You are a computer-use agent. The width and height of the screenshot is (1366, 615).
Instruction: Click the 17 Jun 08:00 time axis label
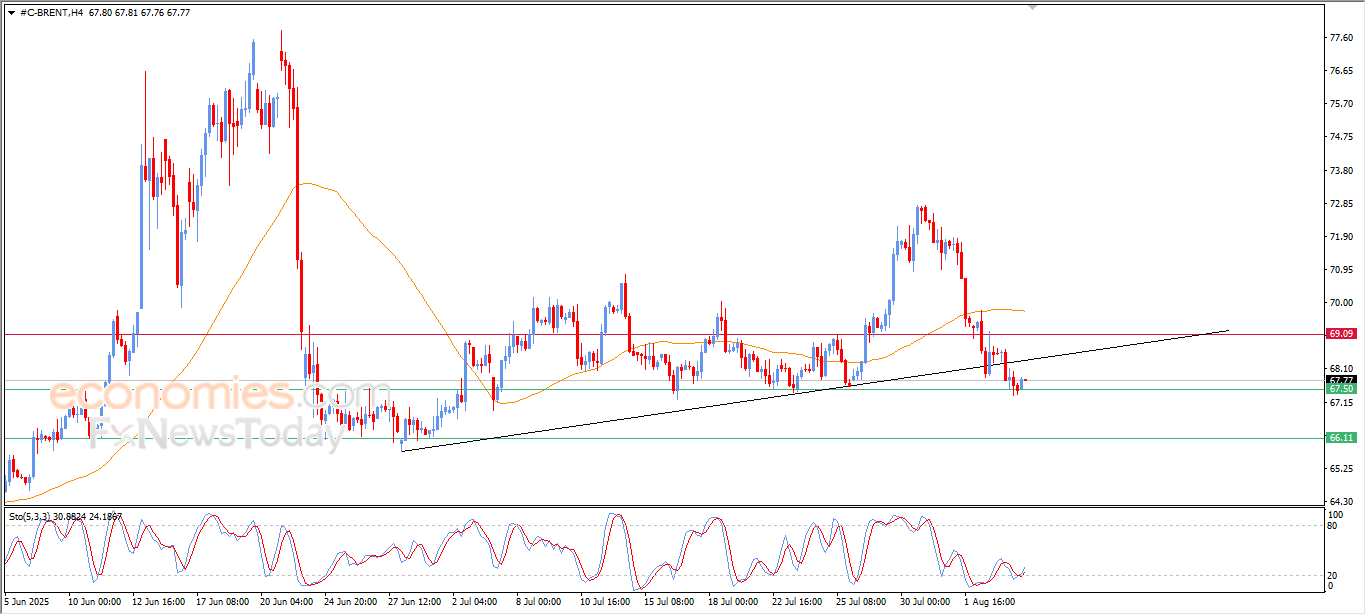(x=222, y=602)
